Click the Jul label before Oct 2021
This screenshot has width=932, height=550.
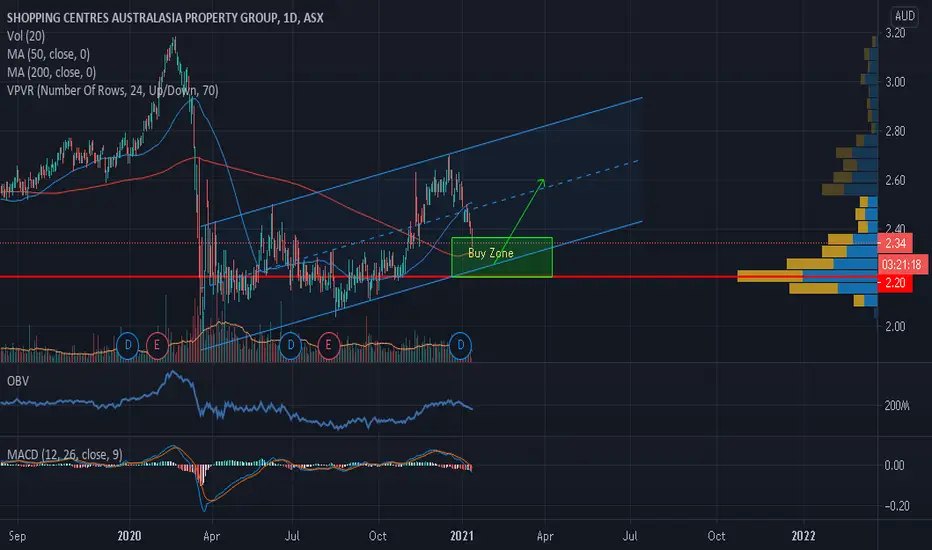pos(630,536)
